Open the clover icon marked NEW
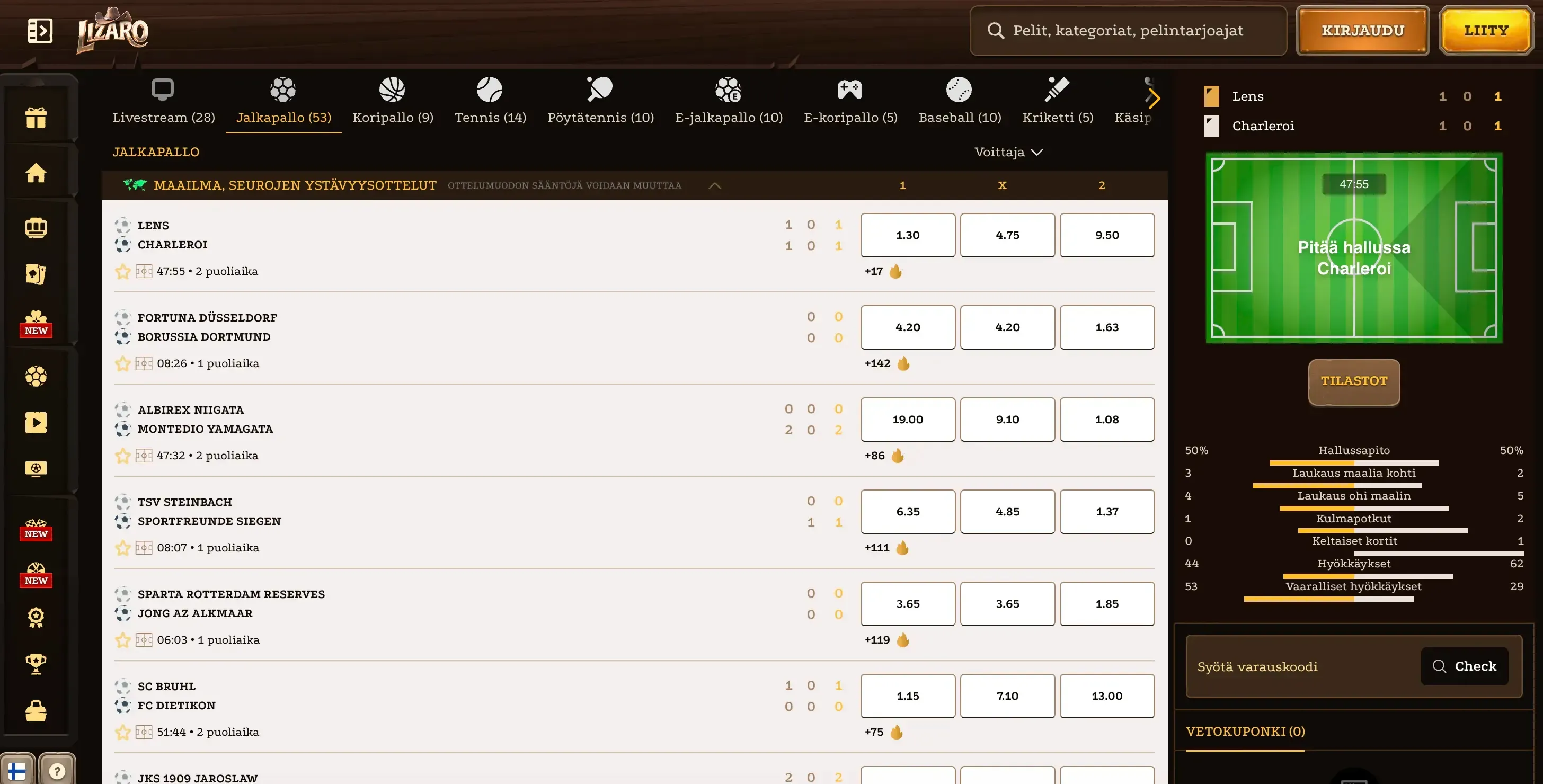 [36, 324]
